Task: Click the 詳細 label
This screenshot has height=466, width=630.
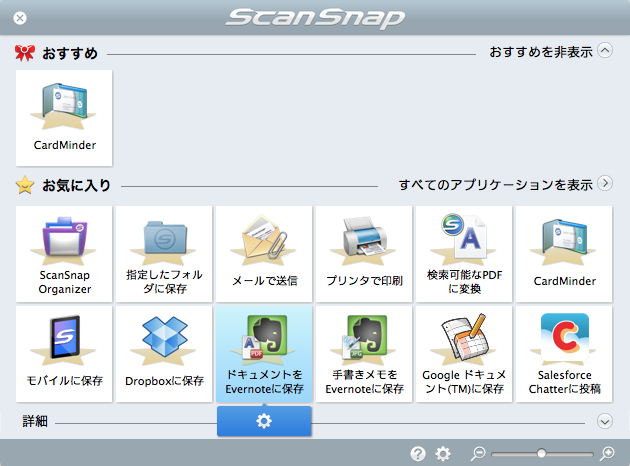Action: (35, 421)
